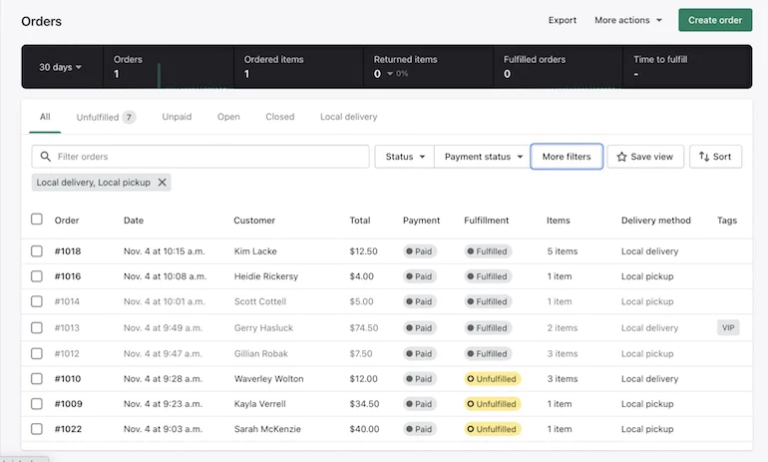Click the Unfulfilled badge on order #1010
The height and width of the screenshot is (462, 768).
click(x=492, y=379)
